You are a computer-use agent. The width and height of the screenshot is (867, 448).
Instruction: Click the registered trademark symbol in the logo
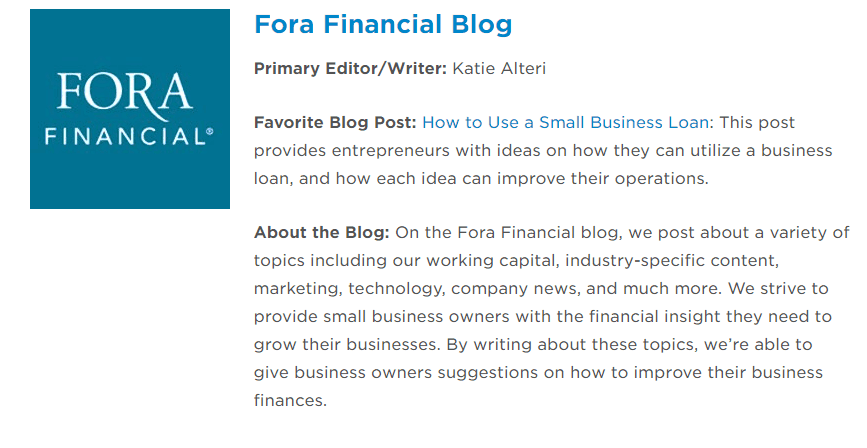point(208,131)
